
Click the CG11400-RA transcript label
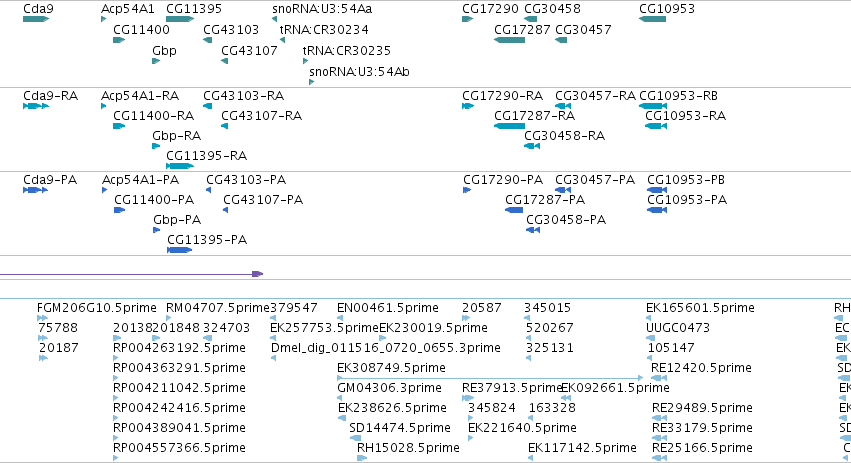click(154, 116)
